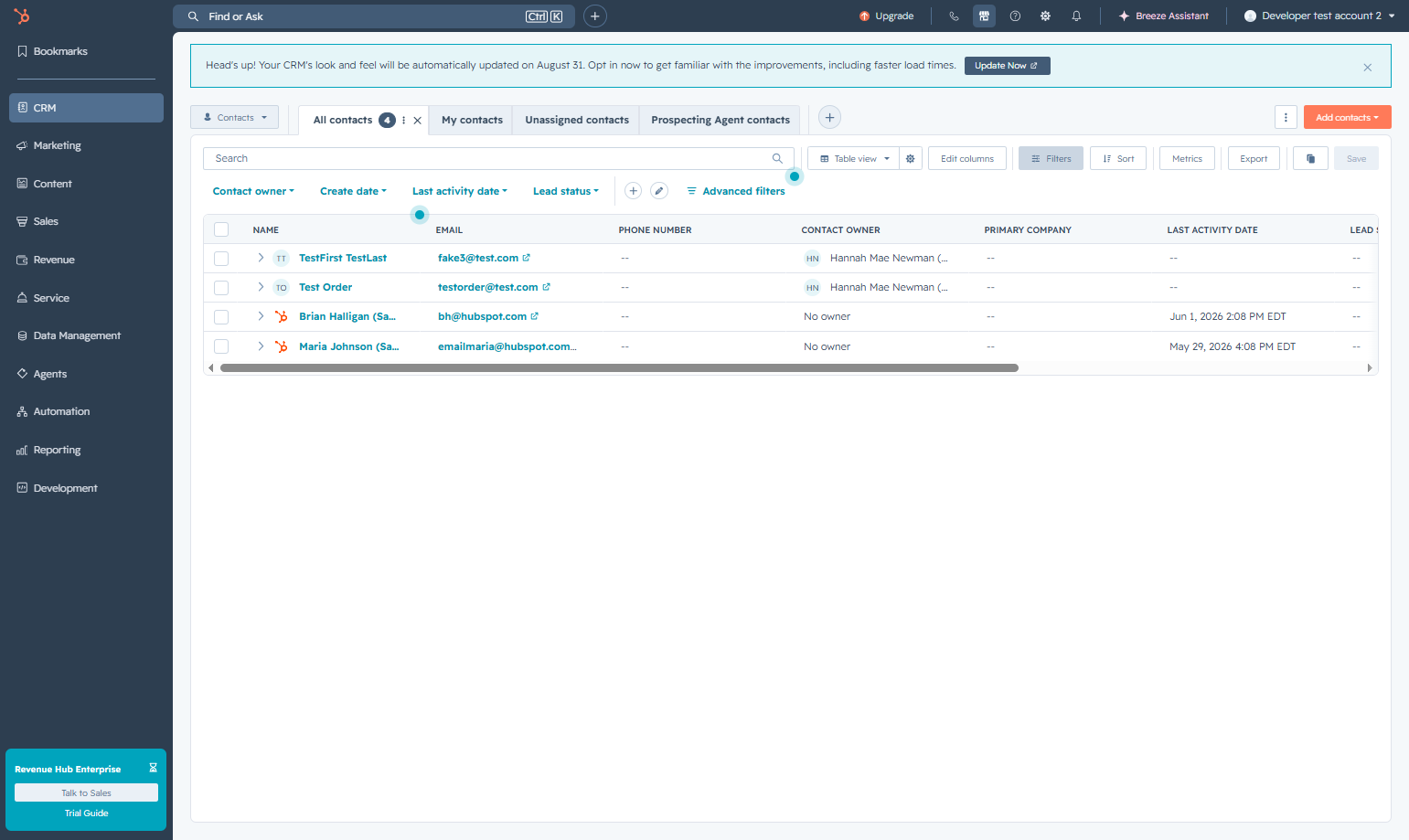The width and height of the screenshot is (1409, 840).
Task: Expand the Test Order row preview
Action: coord(261,287)
